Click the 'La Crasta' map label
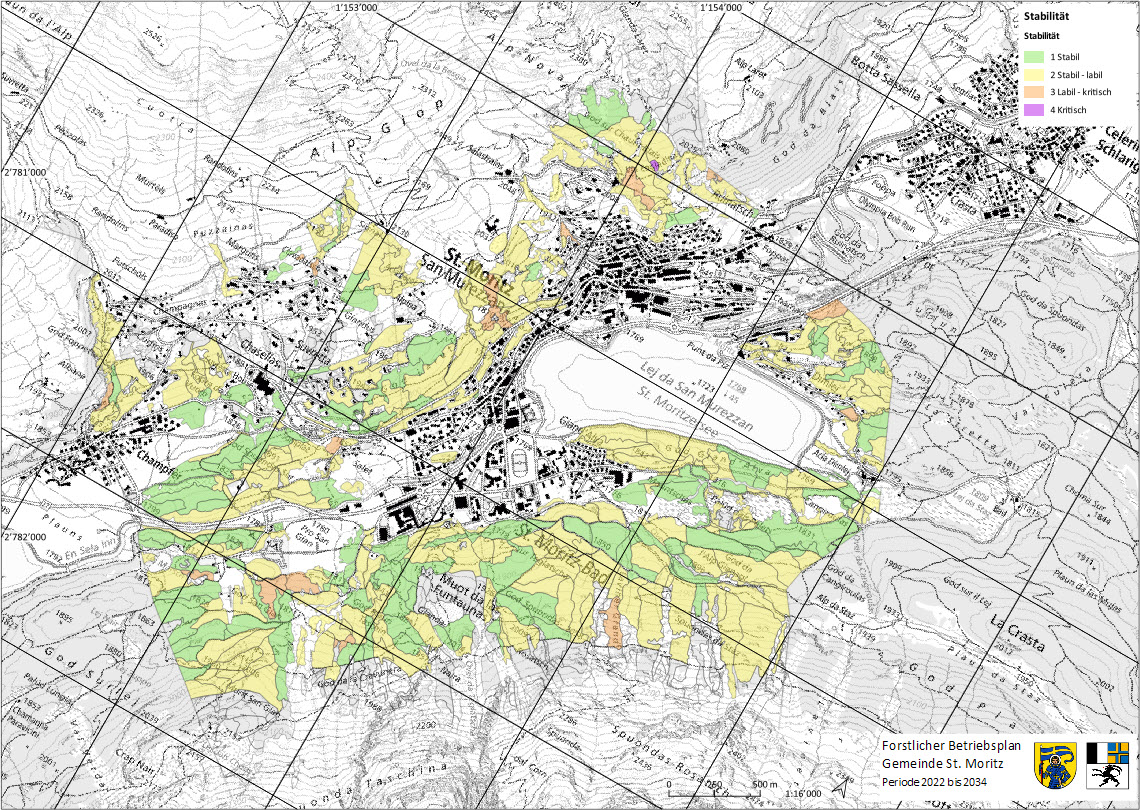The height and width of the screenshot is (810, 1140). (1017, 633)
